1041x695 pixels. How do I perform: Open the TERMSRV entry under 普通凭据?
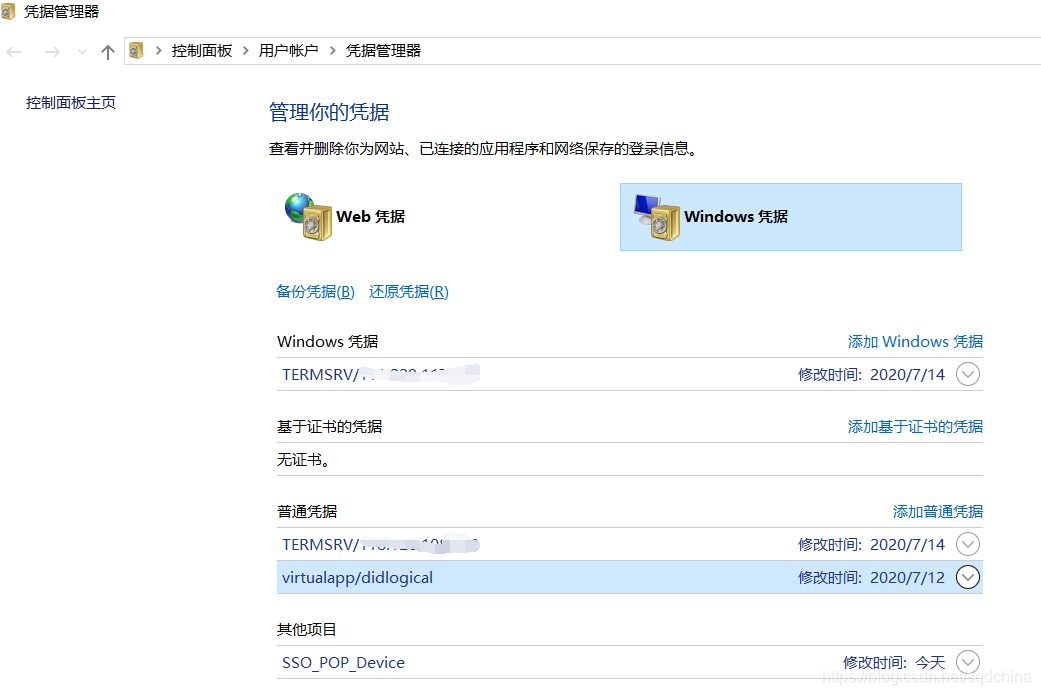click(x=629, y=544)
